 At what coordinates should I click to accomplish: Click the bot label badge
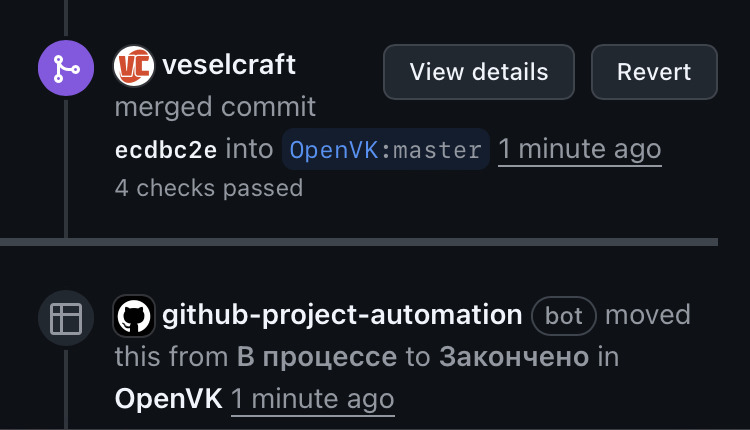click(564, 316)
